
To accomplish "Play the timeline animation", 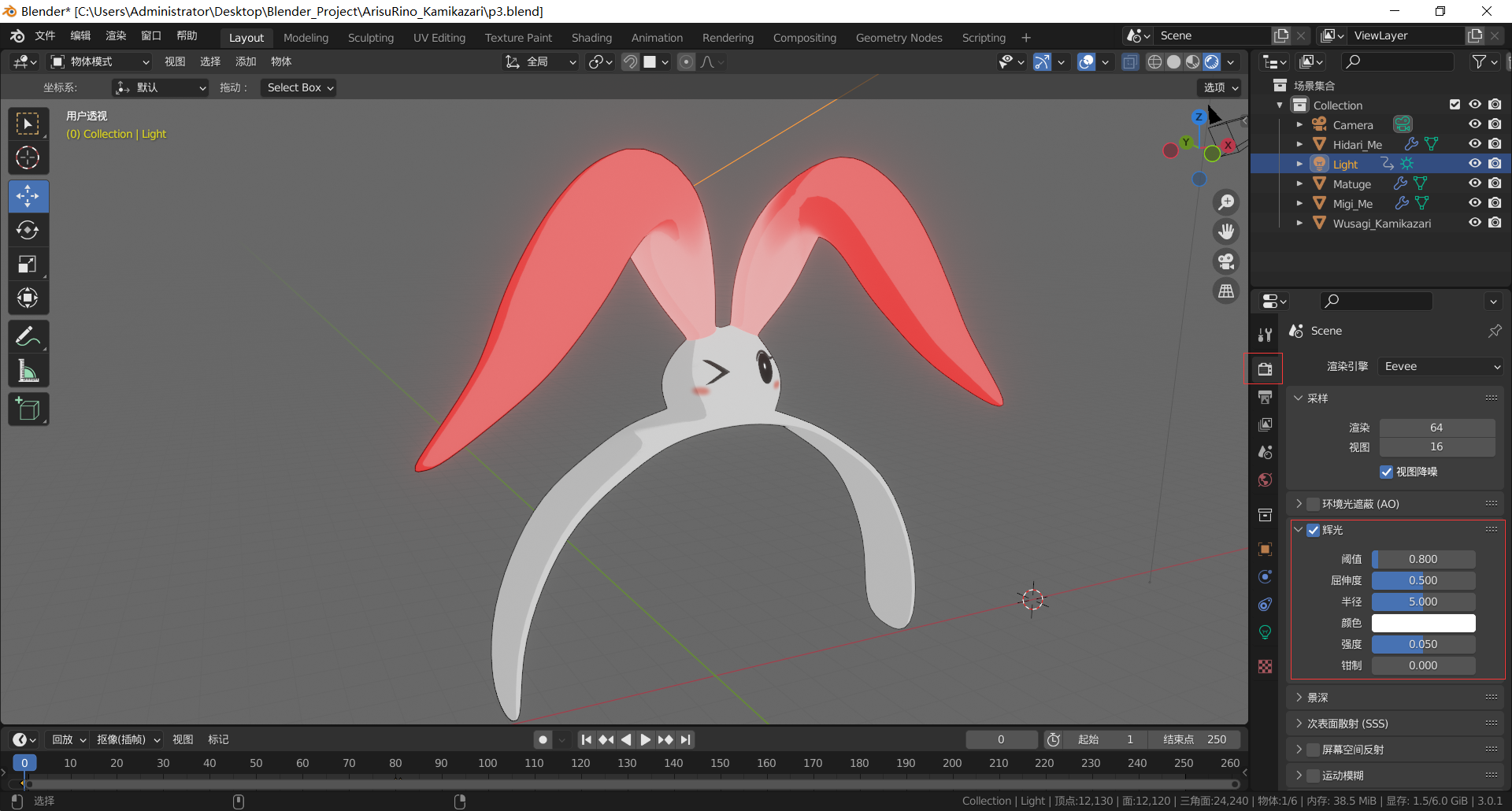I will 645,739.
